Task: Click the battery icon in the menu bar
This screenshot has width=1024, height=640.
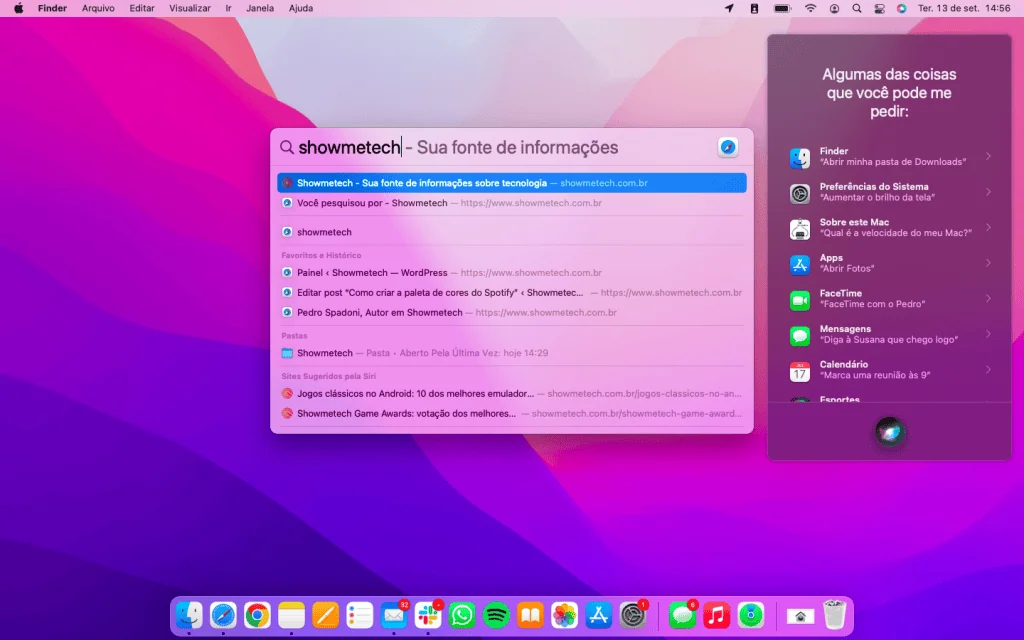Action: (x=781, y=8)
